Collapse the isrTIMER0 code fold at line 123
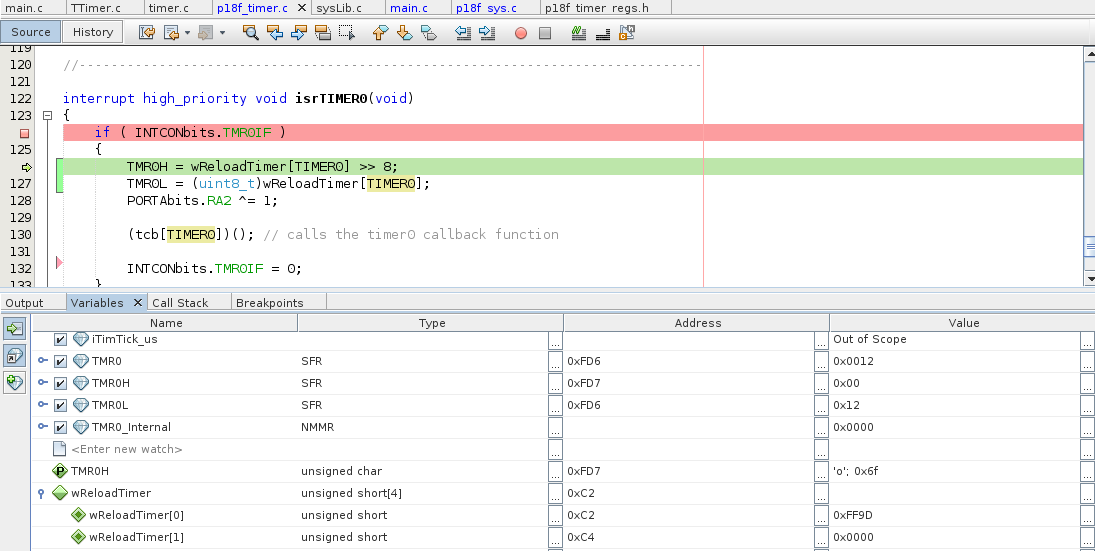This screenshot has height=551, width=1095. (x=47, y=116)
